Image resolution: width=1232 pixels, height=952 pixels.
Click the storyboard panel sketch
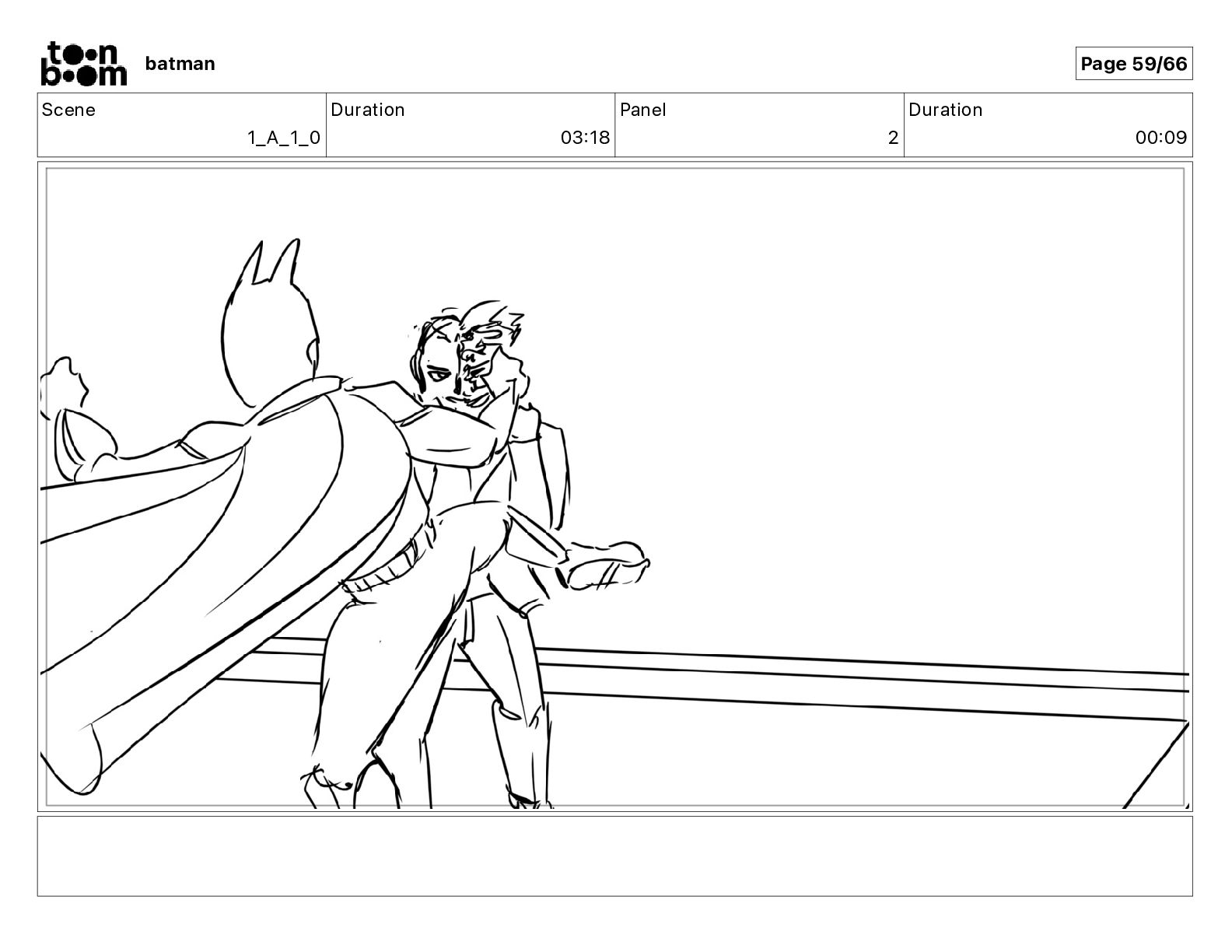pyautogui.click(x=614, y=487)
